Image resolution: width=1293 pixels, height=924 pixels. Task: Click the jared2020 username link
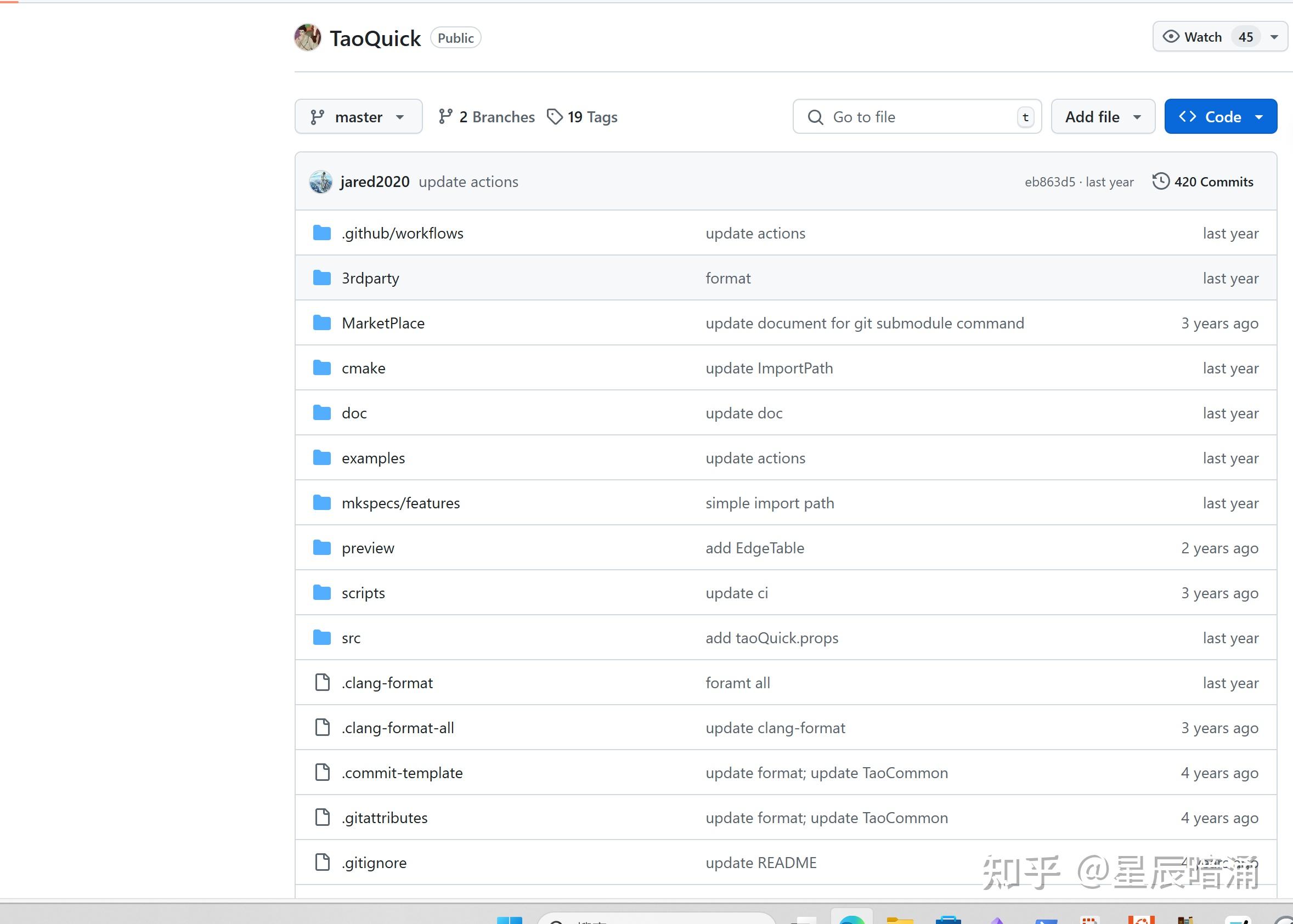[x=375, y=182]
